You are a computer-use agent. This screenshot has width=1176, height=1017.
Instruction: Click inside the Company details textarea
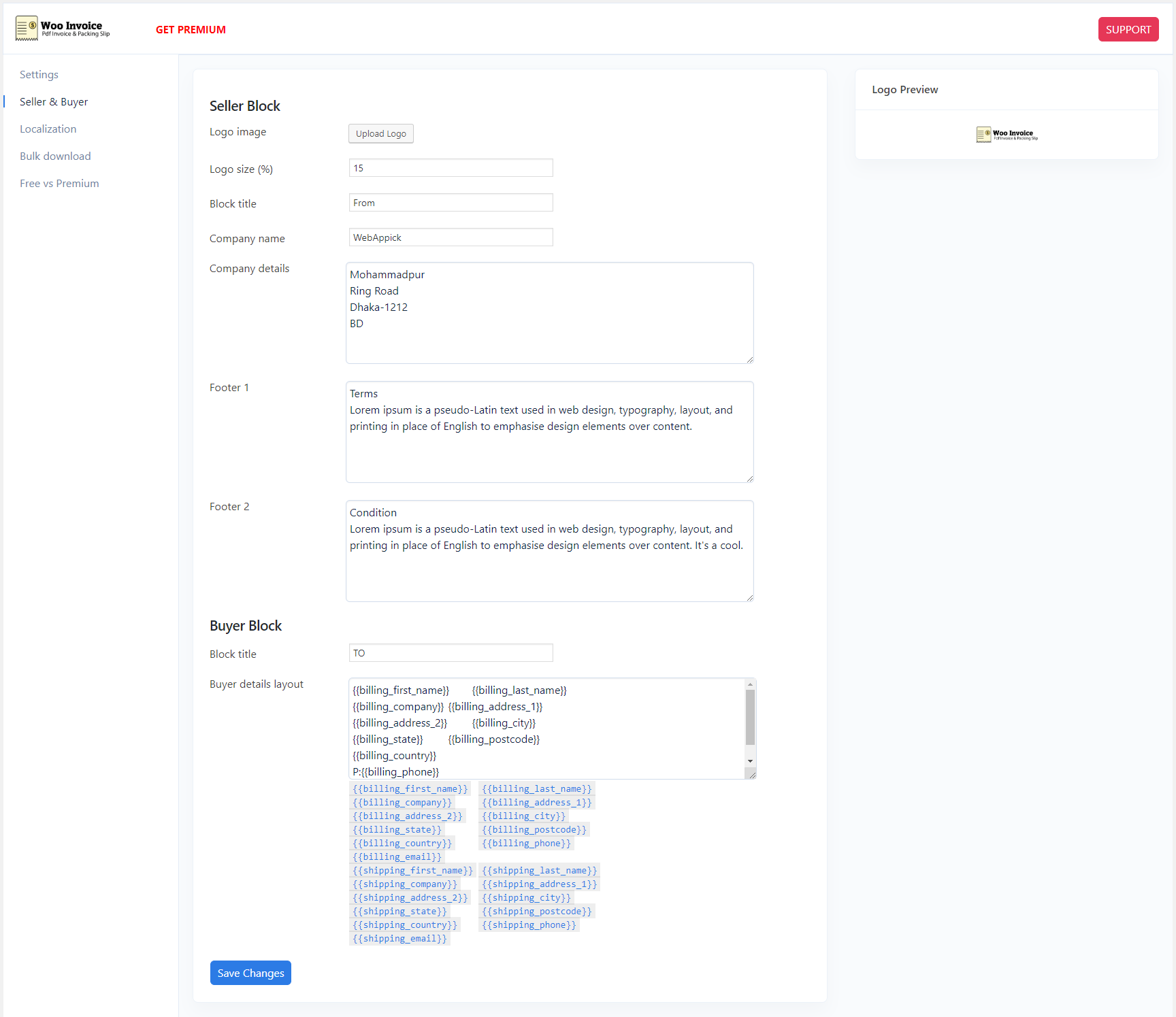pyautogui.click(x=549, y=313)
